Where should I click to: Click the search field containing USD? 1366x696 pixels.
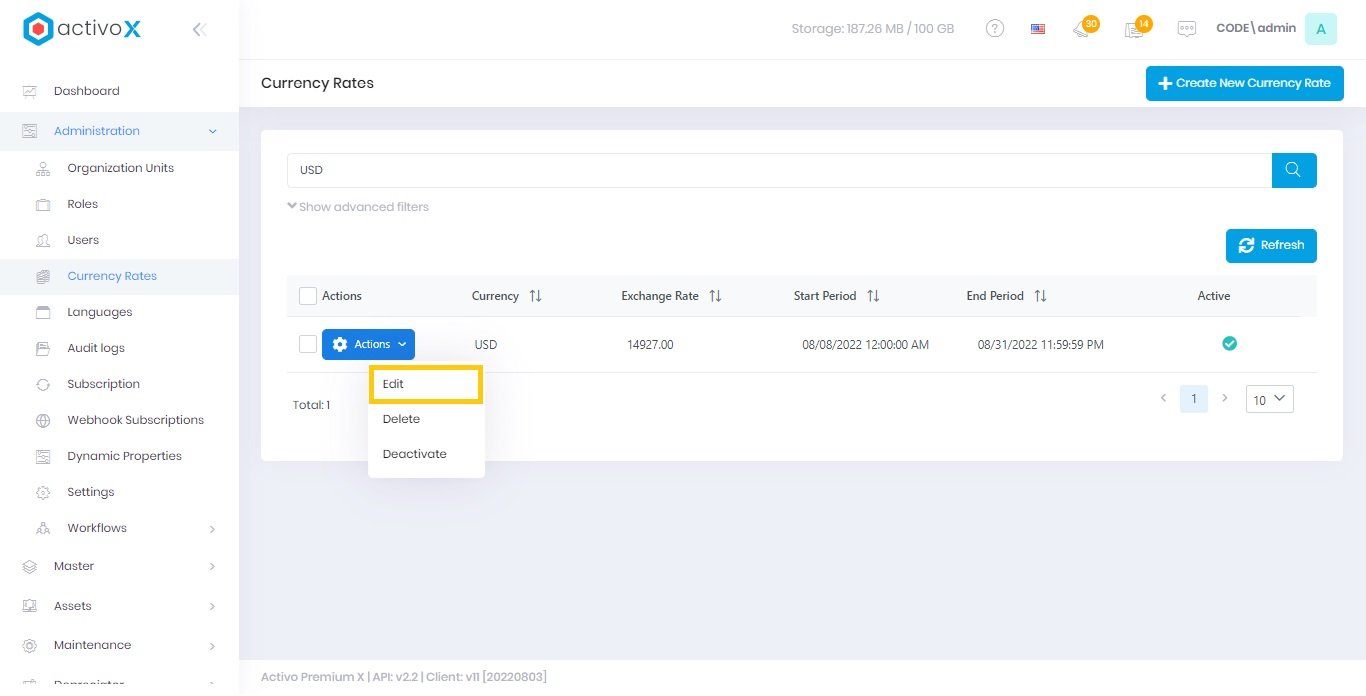(778, 170)
